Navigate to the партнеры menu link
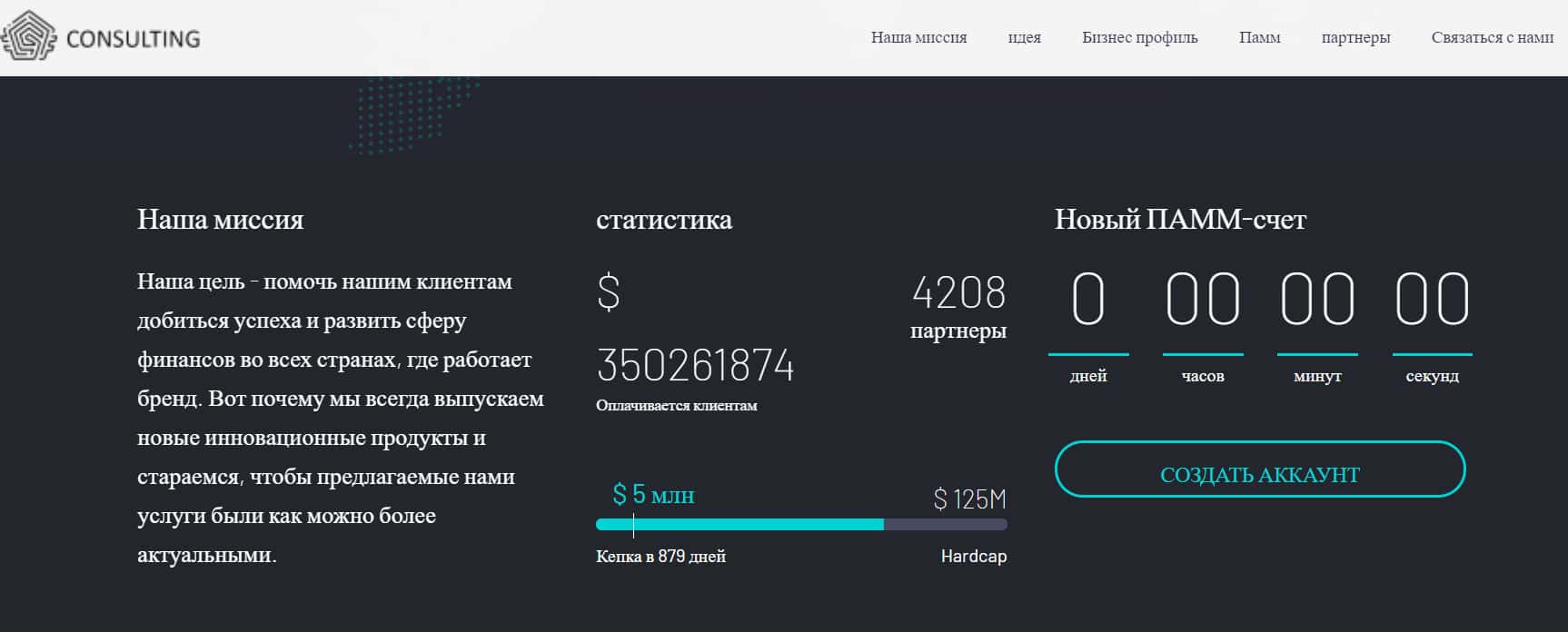Viewport: 1568px width, 632px height. (1355, 37)
